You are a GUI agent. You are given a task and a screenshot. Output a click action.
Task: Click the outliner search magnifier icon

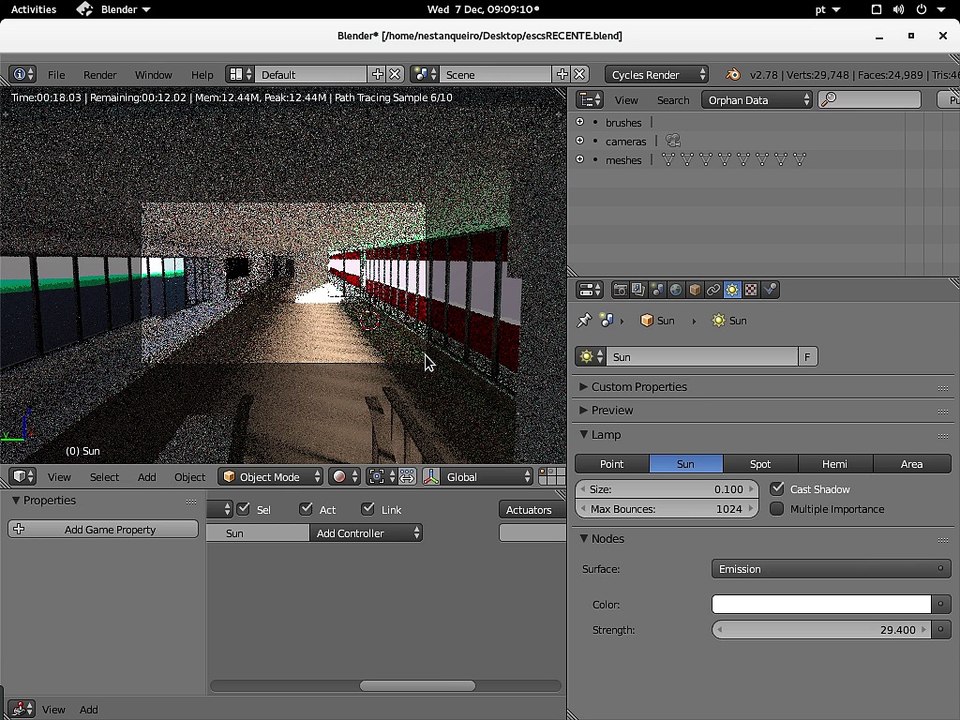click(828, 99)
